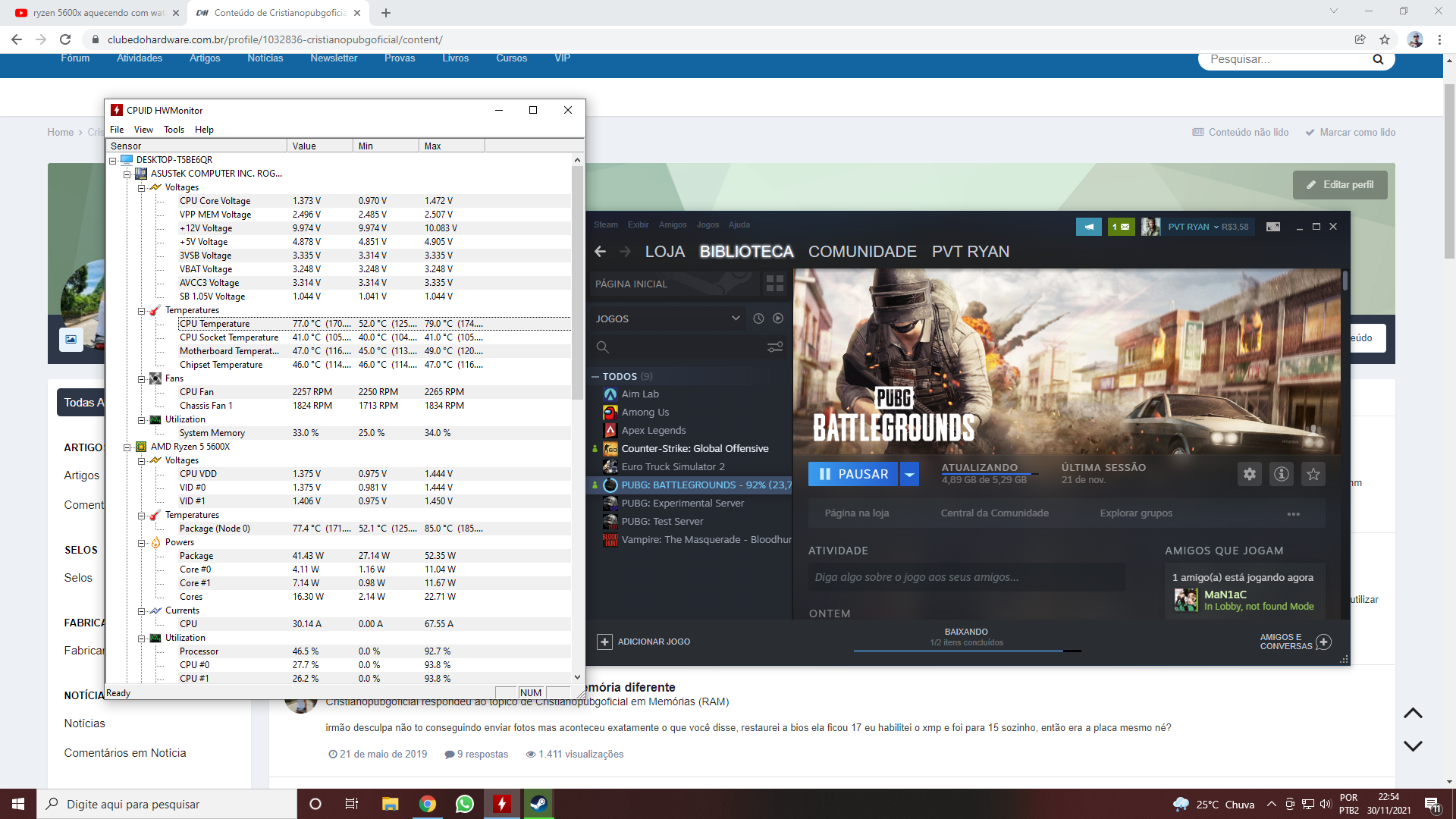Collapse the ASUSTeK COMPUTER node in HWMonitor
Viewport: 1456px width, 819px height.
(127, 174)
